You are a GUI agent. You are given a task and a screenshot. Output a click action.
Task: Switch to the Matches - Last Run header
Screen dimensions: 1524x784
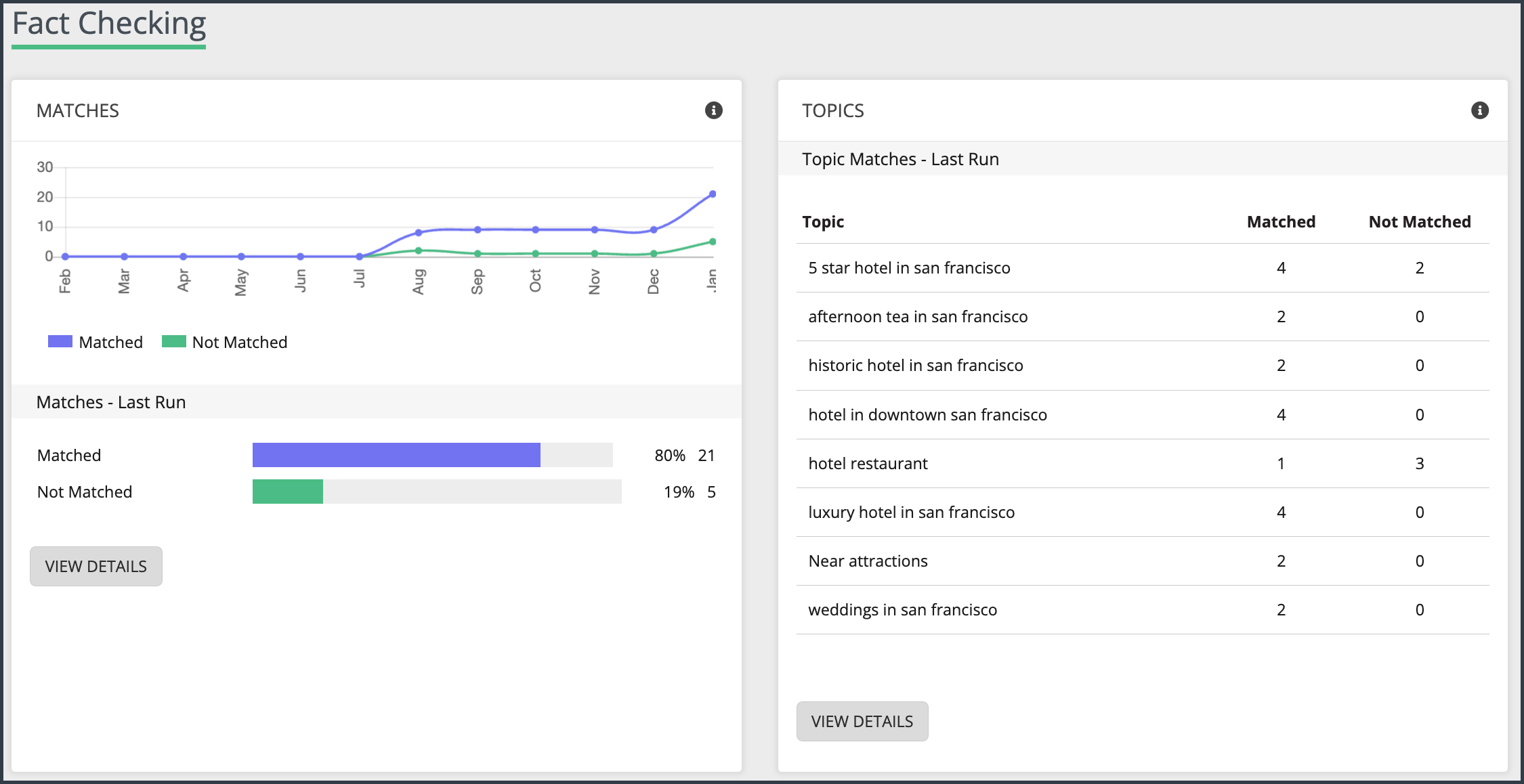(x=111, y=401)
